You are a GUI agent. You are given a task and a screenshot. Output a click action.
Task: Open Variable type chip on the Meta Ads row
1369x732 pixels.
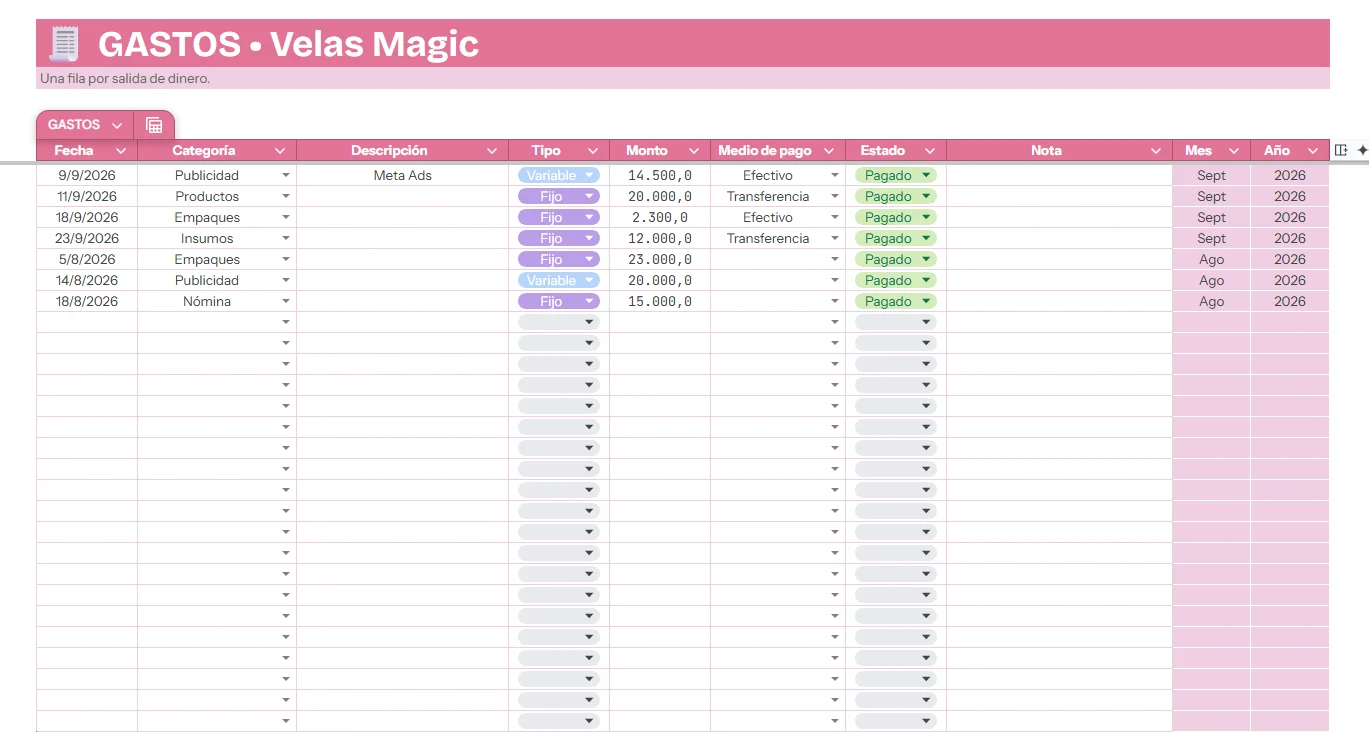pyautogui.click(x=559, y=175)
